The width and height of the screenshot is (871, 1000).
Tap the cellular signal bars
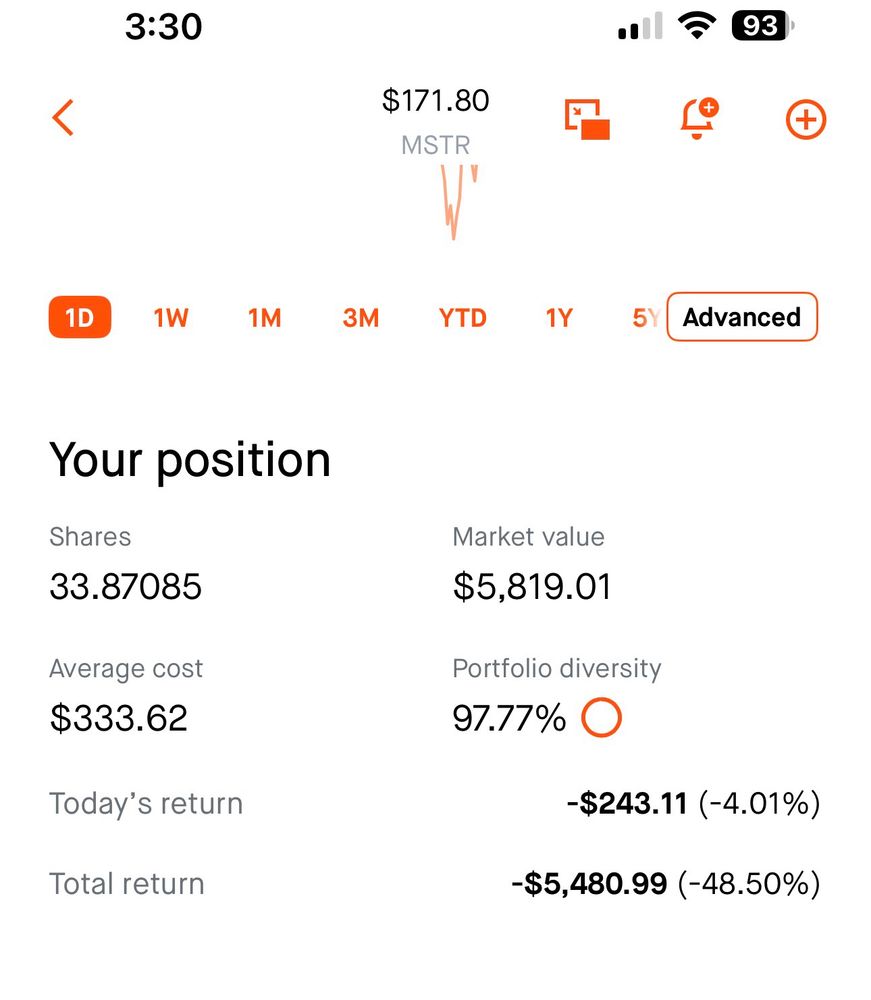pos(640,26)
